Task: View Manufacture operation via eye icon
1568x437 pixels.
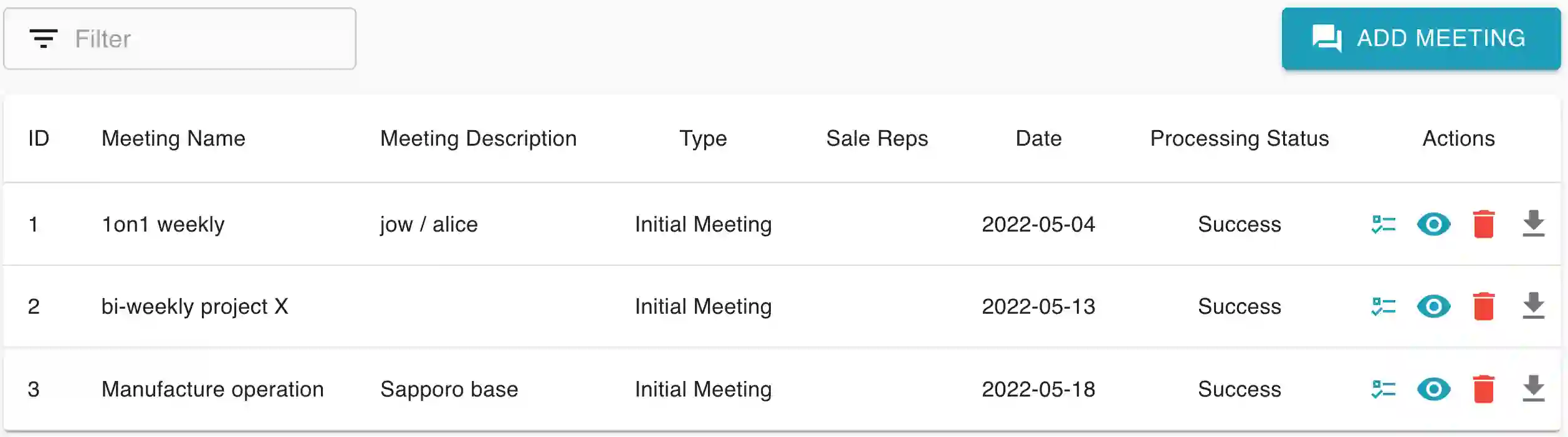Action: tap(1433, 389)
